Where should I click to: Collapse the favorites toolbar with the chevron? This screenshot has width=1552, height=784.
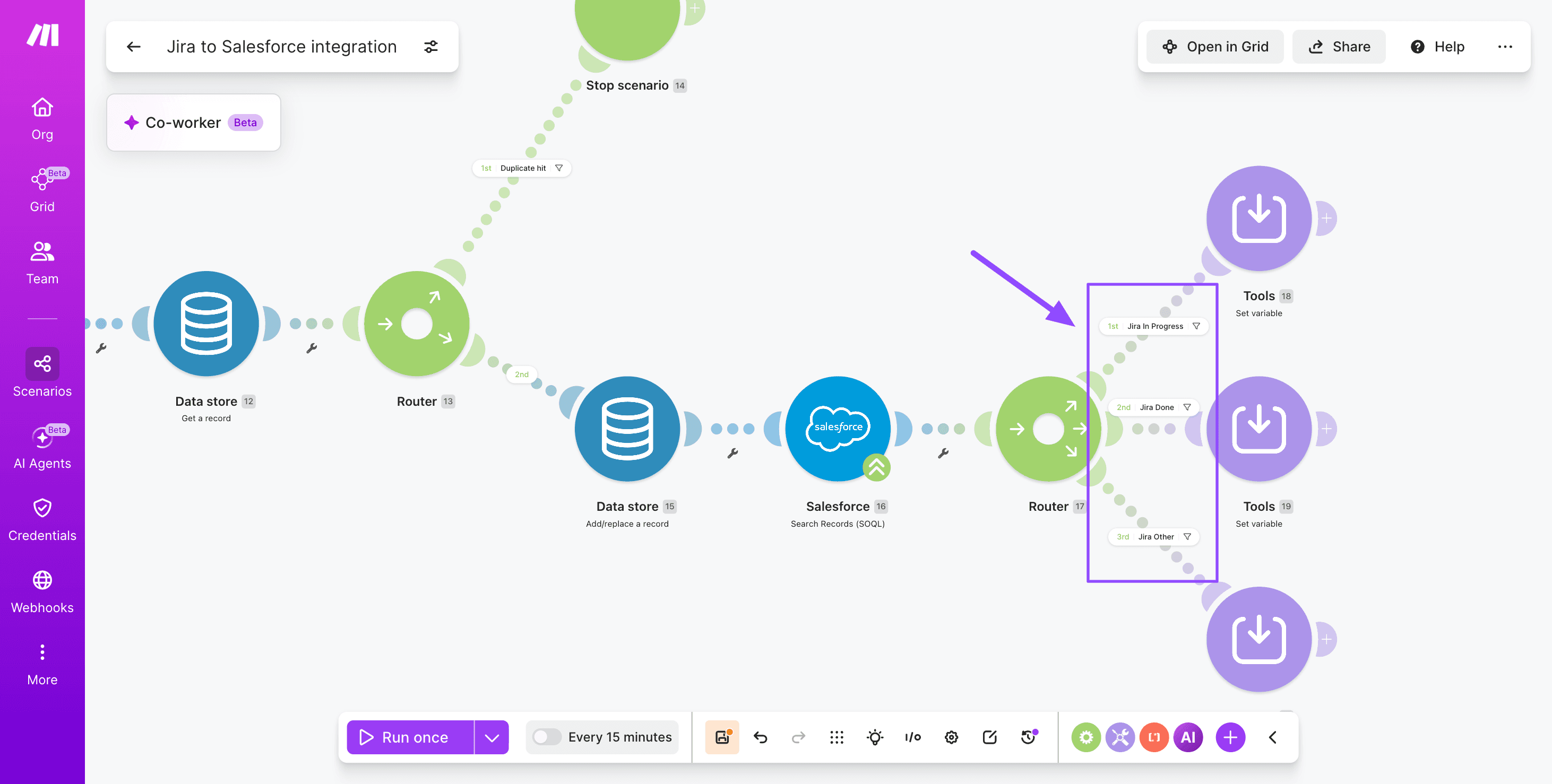click(1272, 737)
